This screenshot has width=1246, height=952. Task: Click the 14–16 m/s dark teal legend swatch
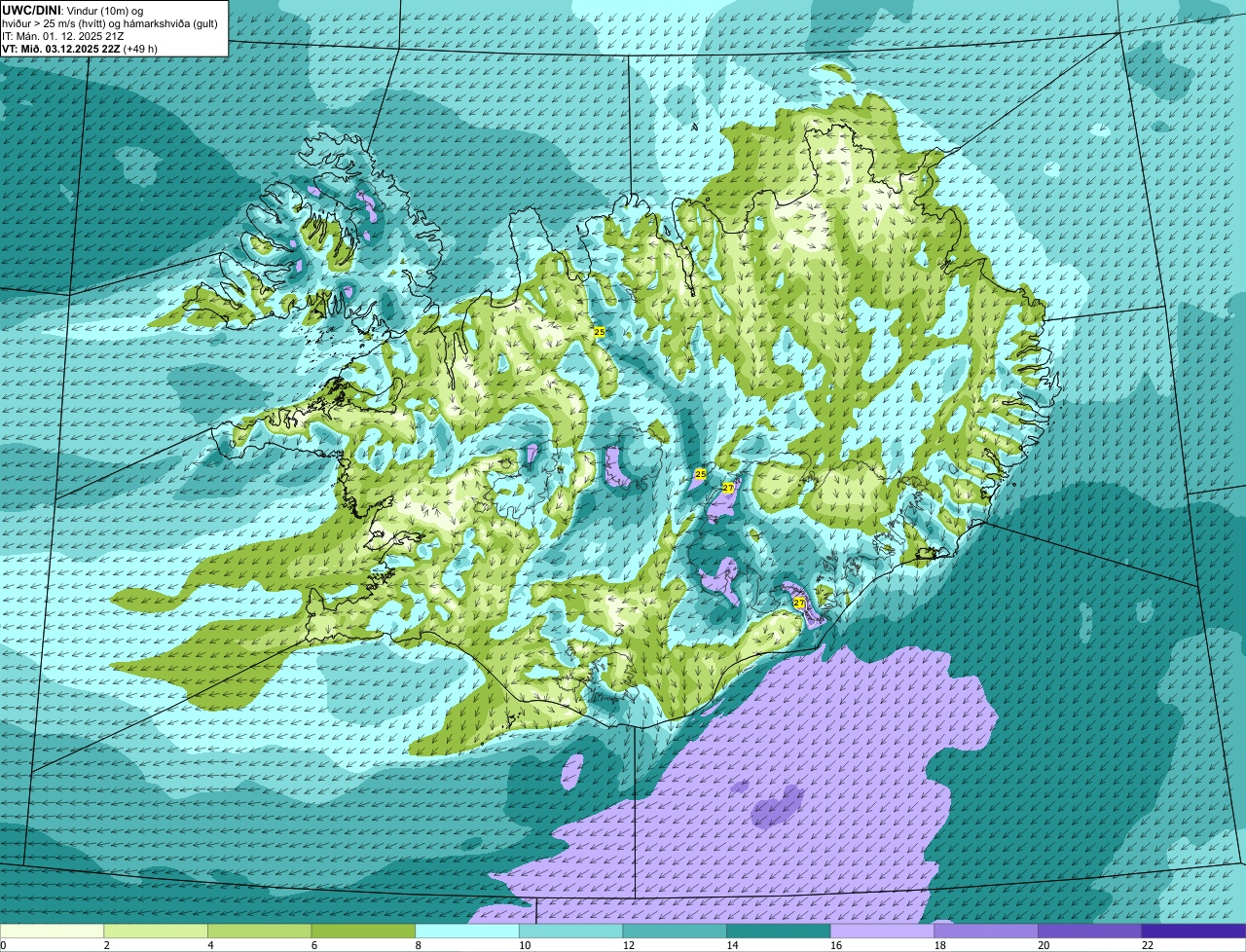(779, 931)
